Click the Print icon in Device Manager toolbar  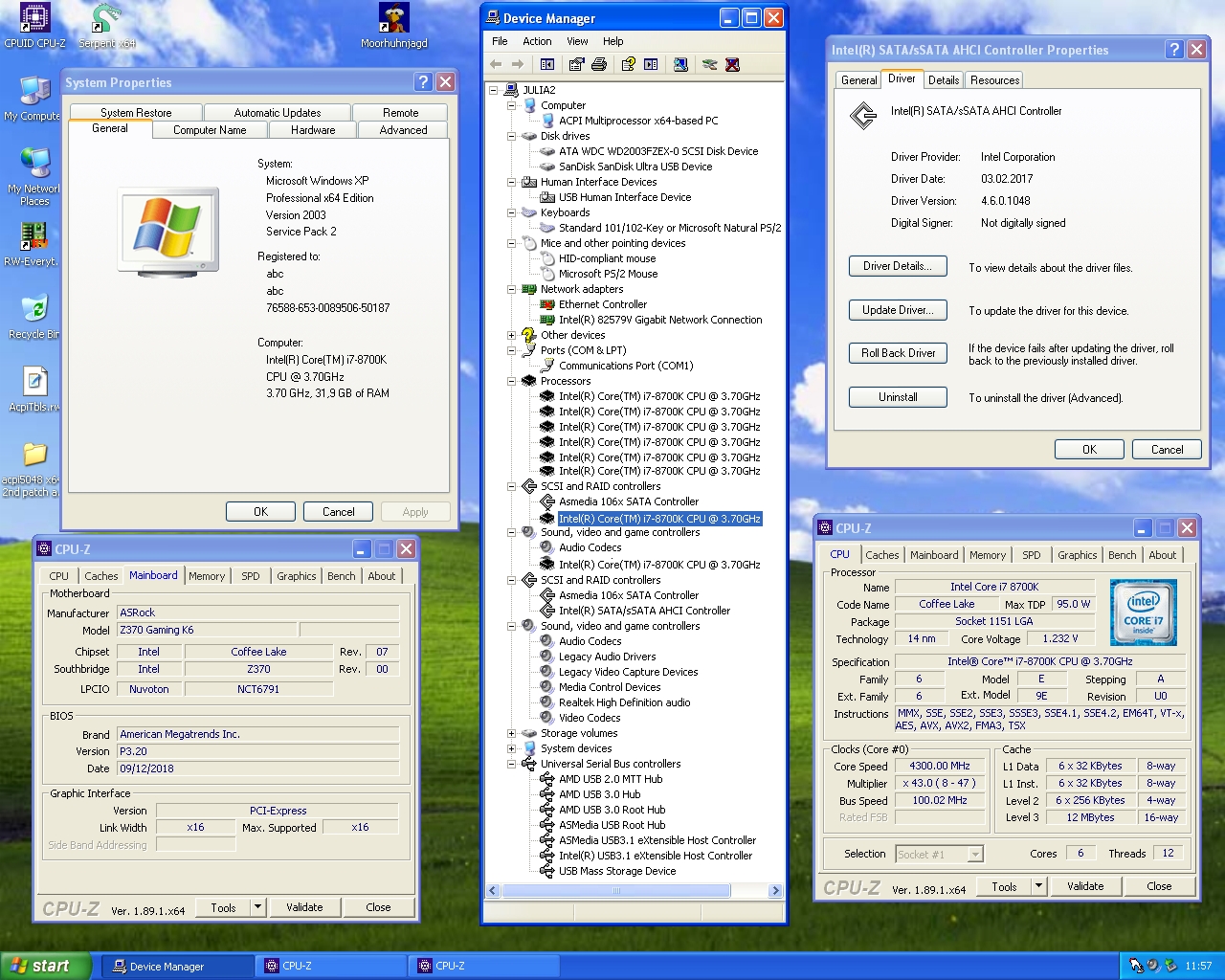point(599,64)
